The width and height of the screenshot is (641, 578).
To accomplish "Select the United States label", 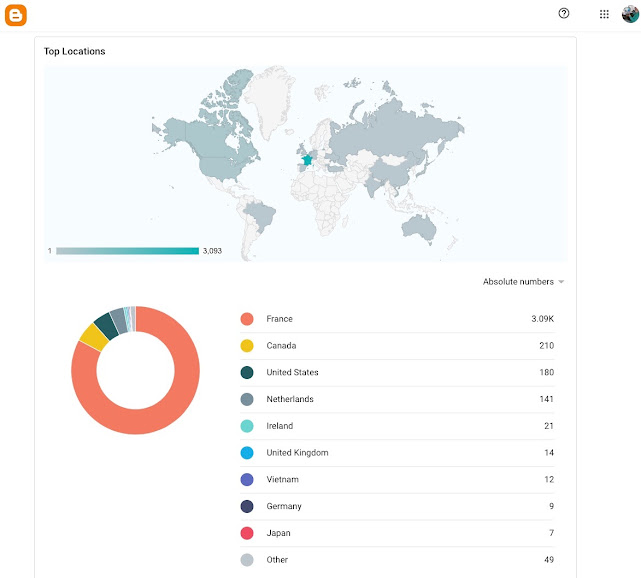I will click(x=292, y=372).
